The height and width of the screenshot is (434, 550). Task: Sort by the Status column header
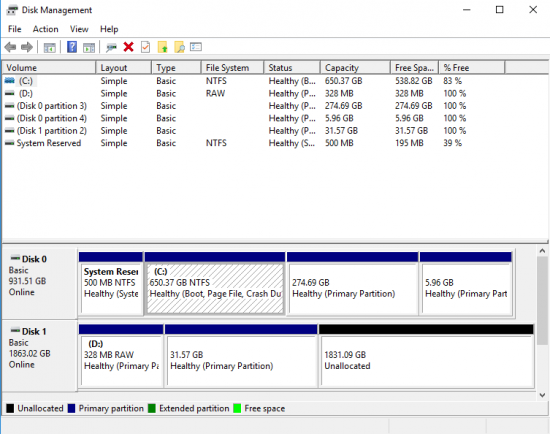click(x=292, y=67)
